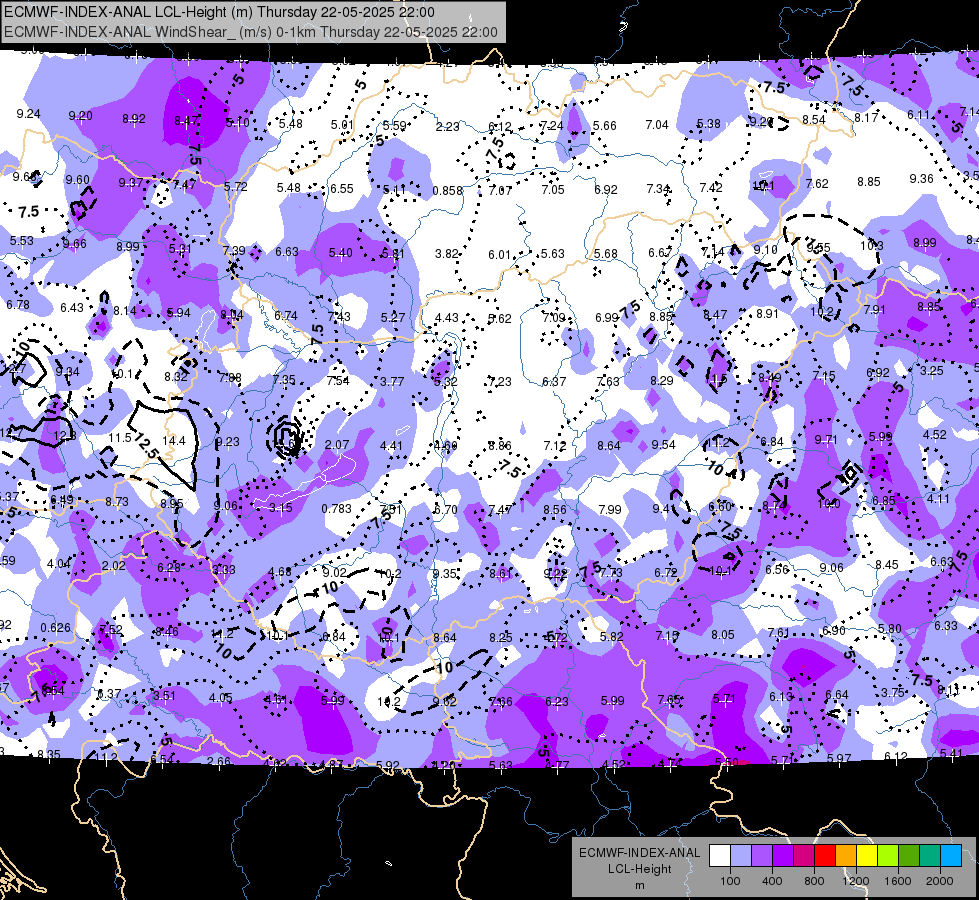Image resolution: width=979 pixels, height=900 pixels.
Task: Click the wind shear value 6.43
Action: click(72, 307)
